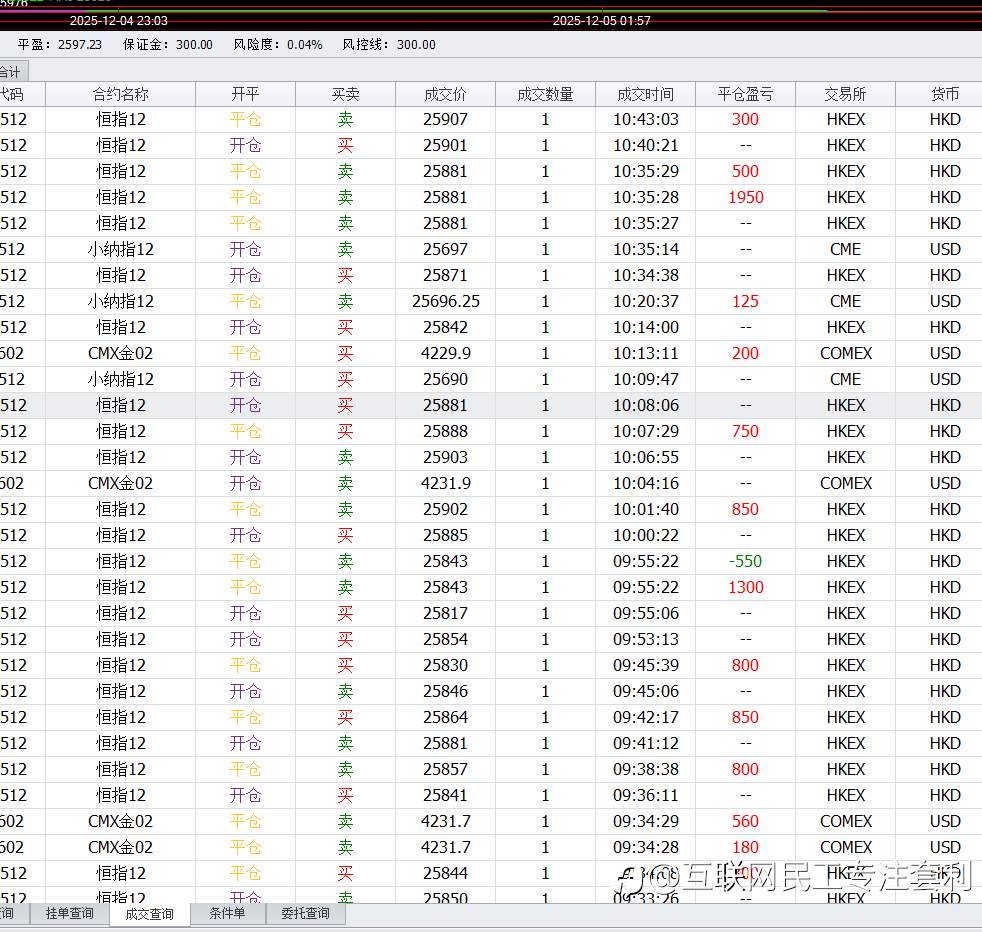
Task: Click price 25846 cell
Action: (445, 691)
